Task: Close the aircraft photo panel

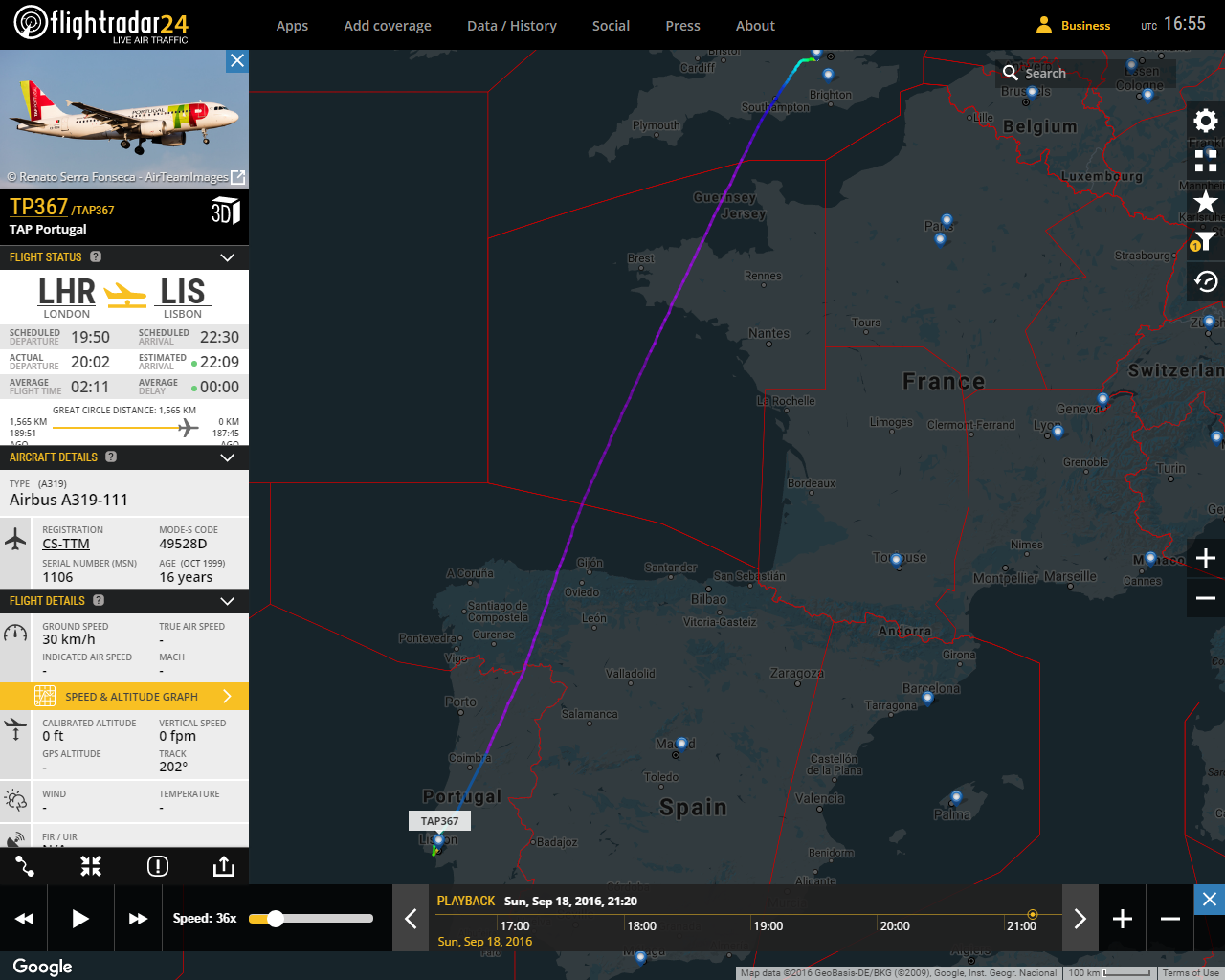Action: (237, 61)
